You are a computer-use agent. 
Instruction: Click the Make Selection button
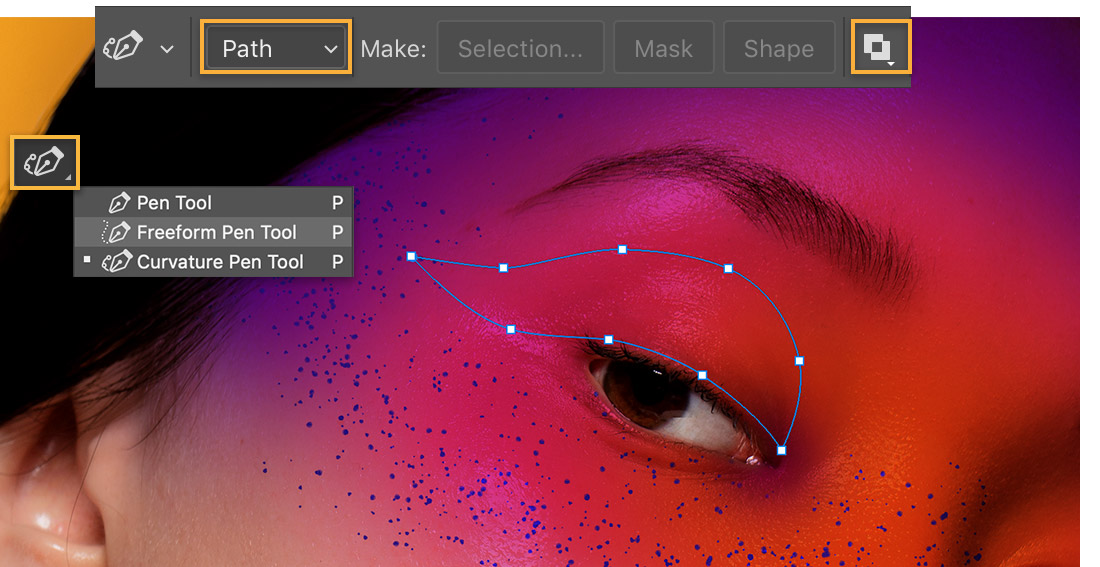tap(520, 48)
